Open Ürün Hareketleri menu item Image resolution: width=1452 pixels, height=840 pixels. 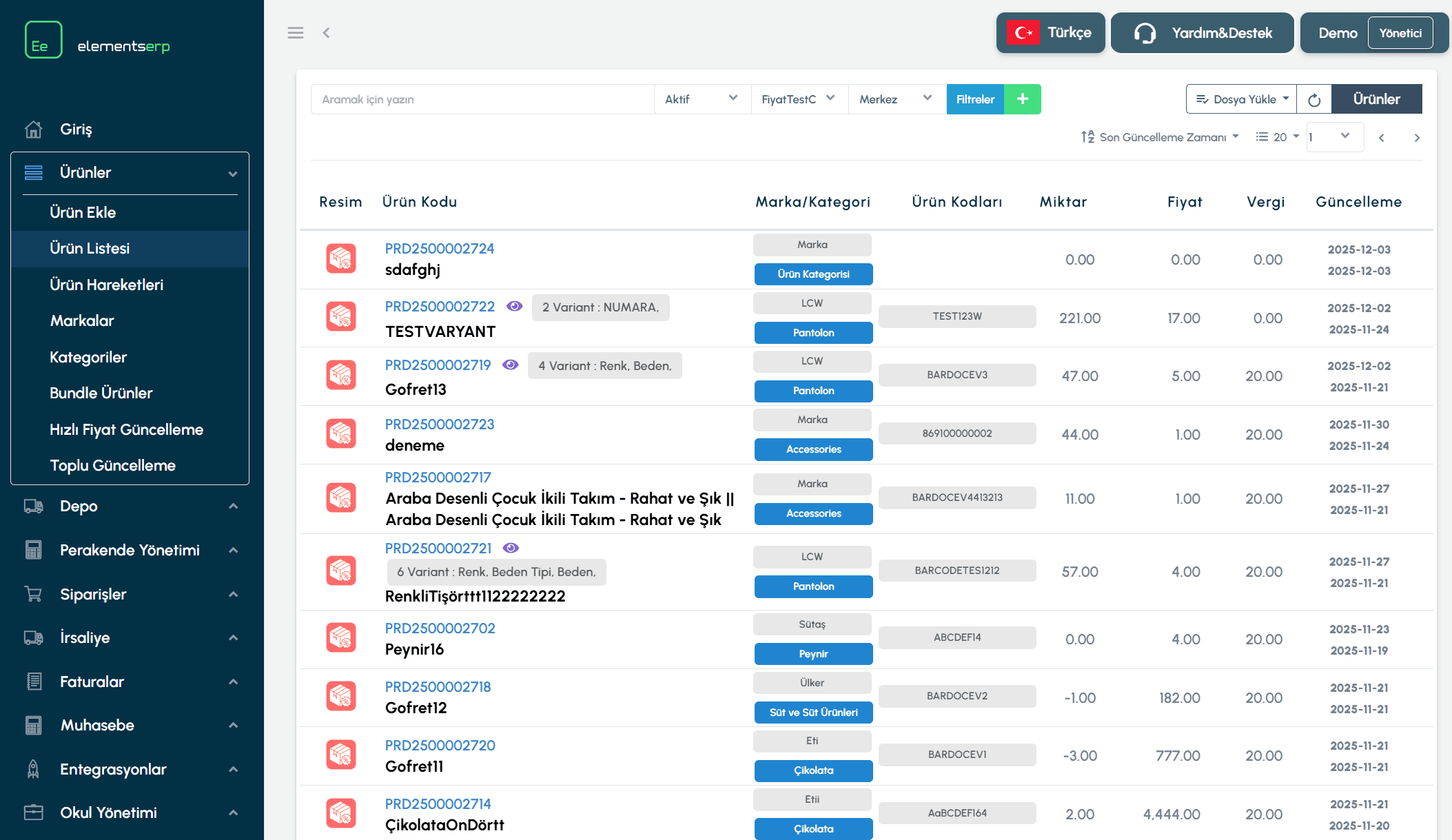coord(106,285)
